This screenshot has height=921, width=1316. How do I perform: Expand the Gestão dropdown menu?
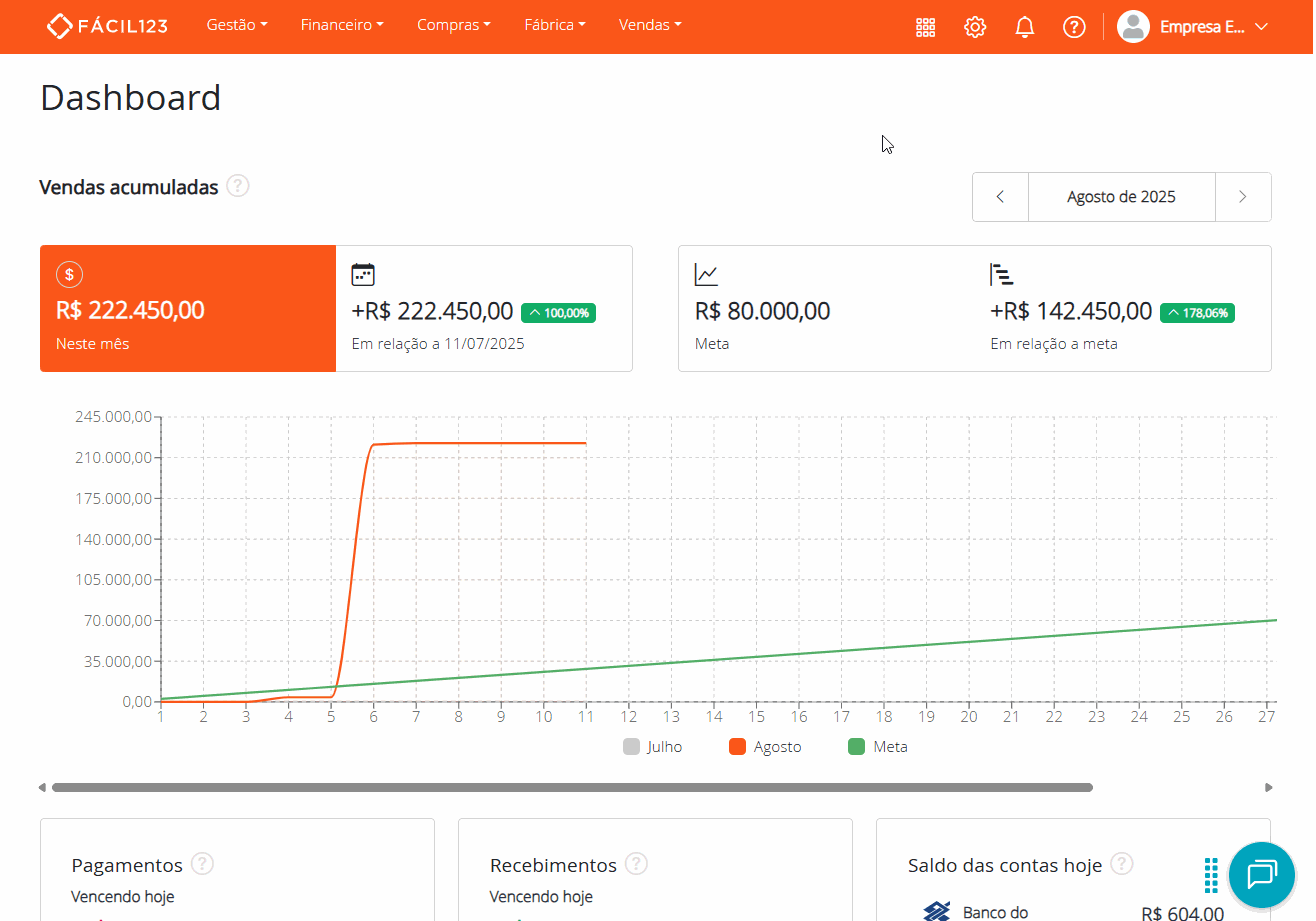click(x=237, y=26)
